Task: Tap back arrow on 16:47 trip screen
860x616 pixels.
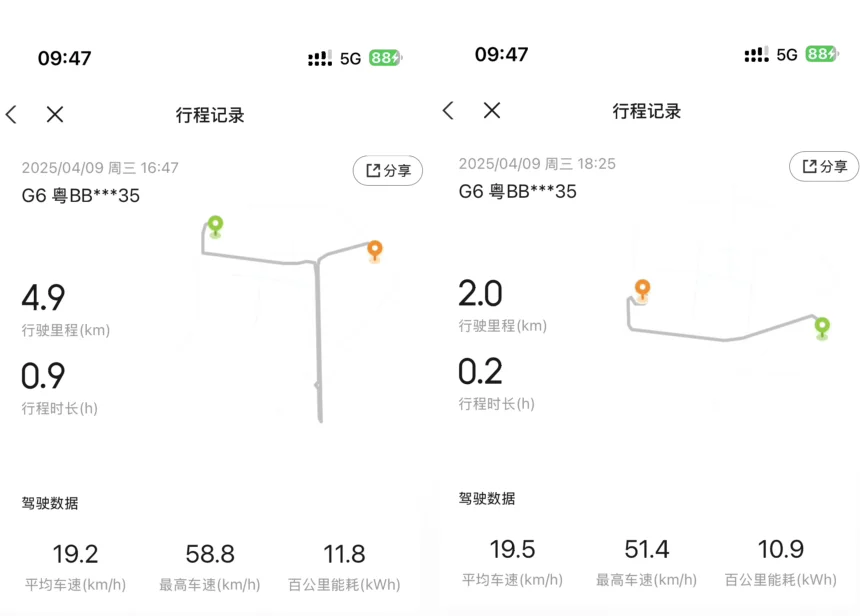Action: click(x=11, y=115)
